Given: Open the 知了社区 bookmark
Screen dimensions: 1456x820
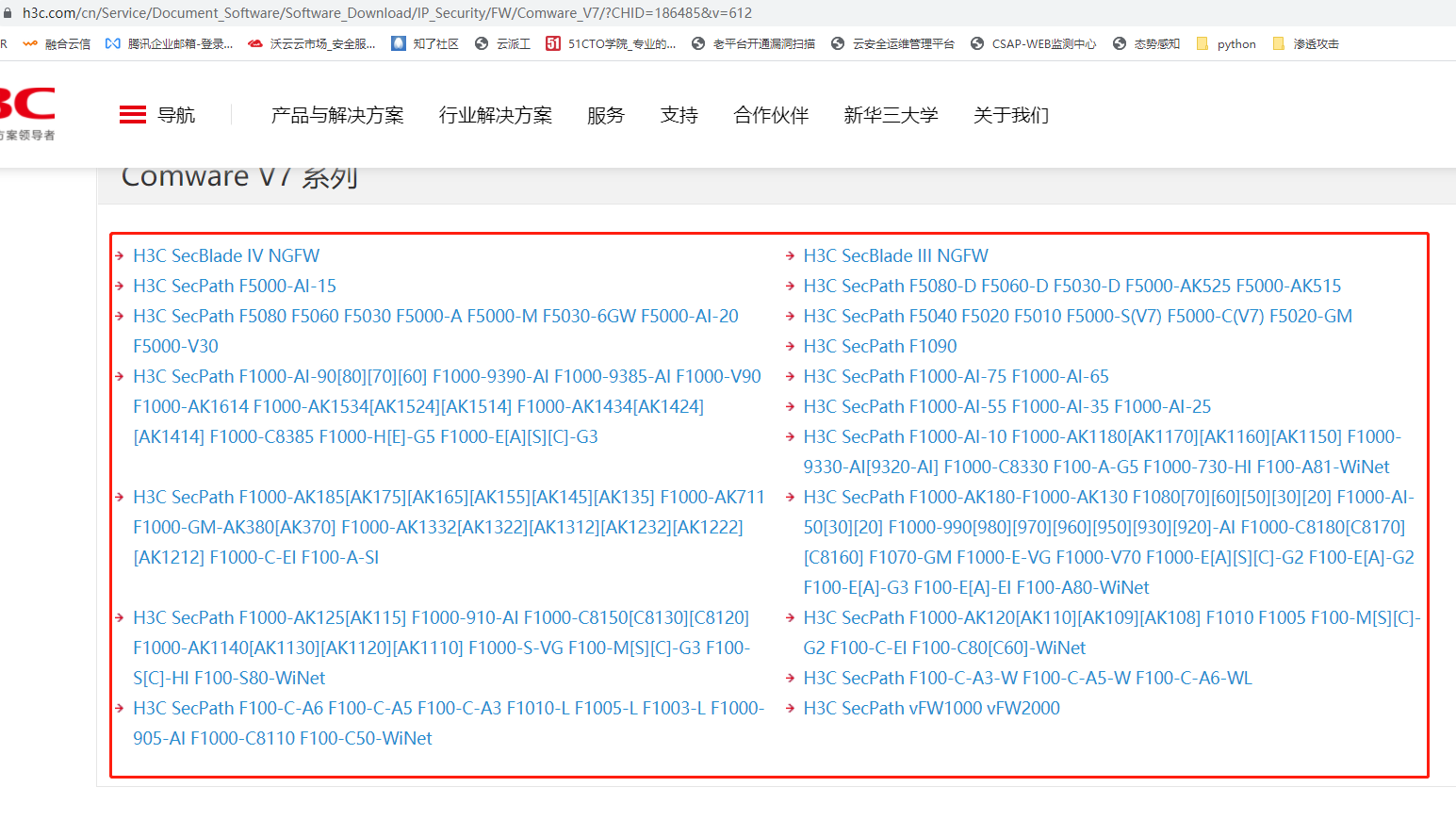Looking at the screenshot, I should point(425,43).
